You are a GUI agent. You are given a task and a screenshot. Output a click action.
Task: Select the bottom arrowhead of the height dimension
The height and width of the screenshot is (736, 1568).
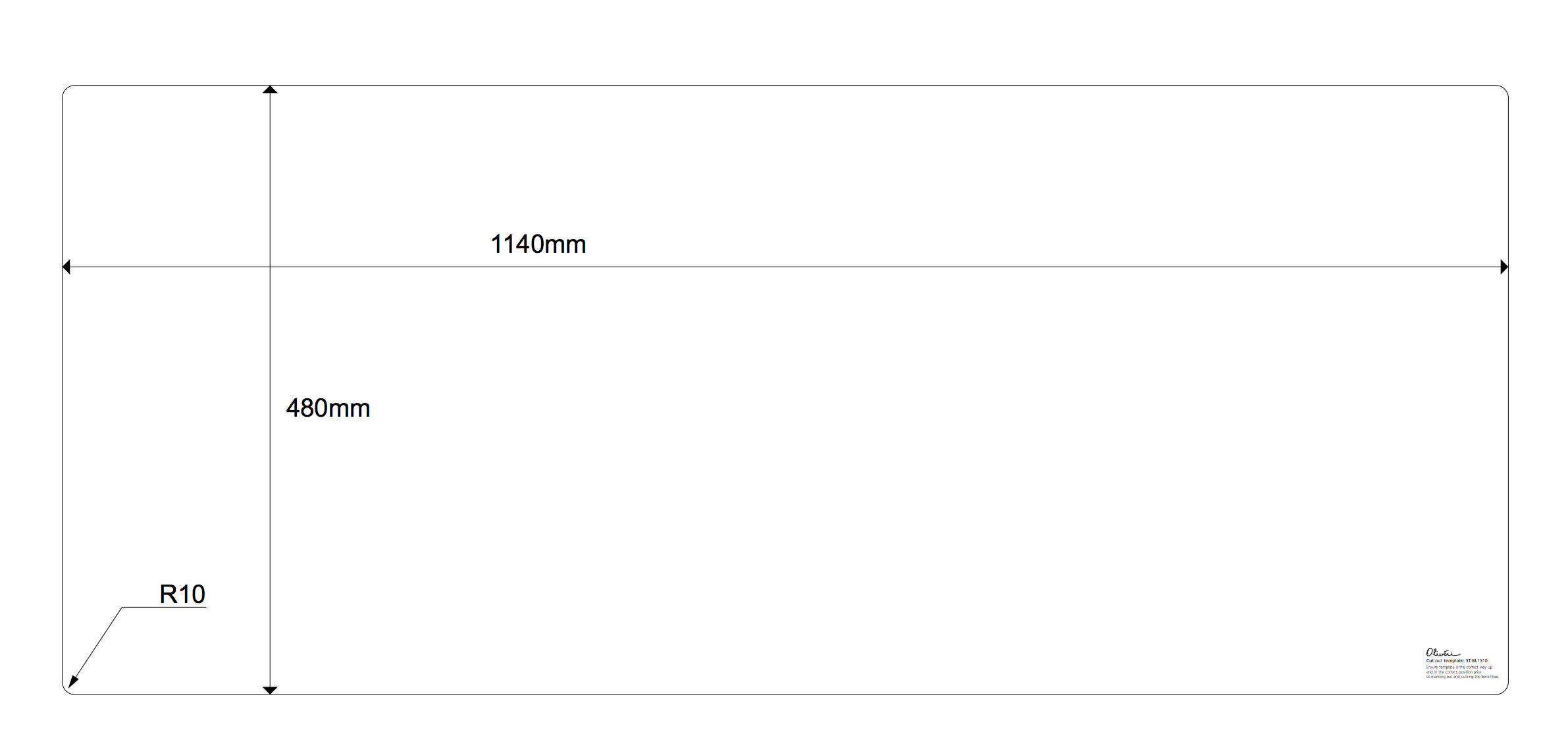(270, 690)
